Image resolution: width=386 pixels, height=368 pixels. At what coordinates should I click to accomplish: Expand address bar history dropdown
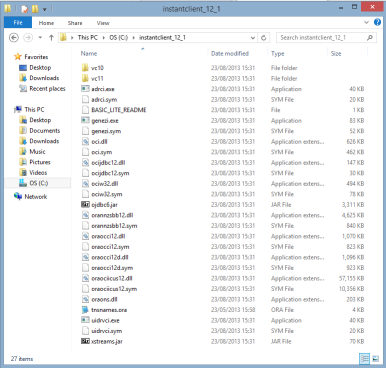click(253, 38)
